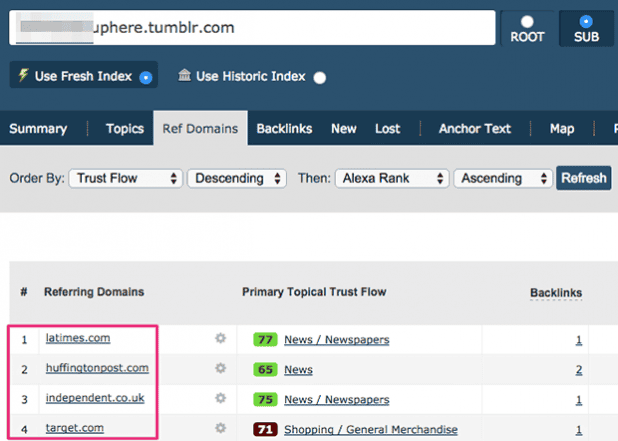The image size is (618, 441).
Task: Click the News topic for huffingtonpost.com
Action: (x=298, y=370)
